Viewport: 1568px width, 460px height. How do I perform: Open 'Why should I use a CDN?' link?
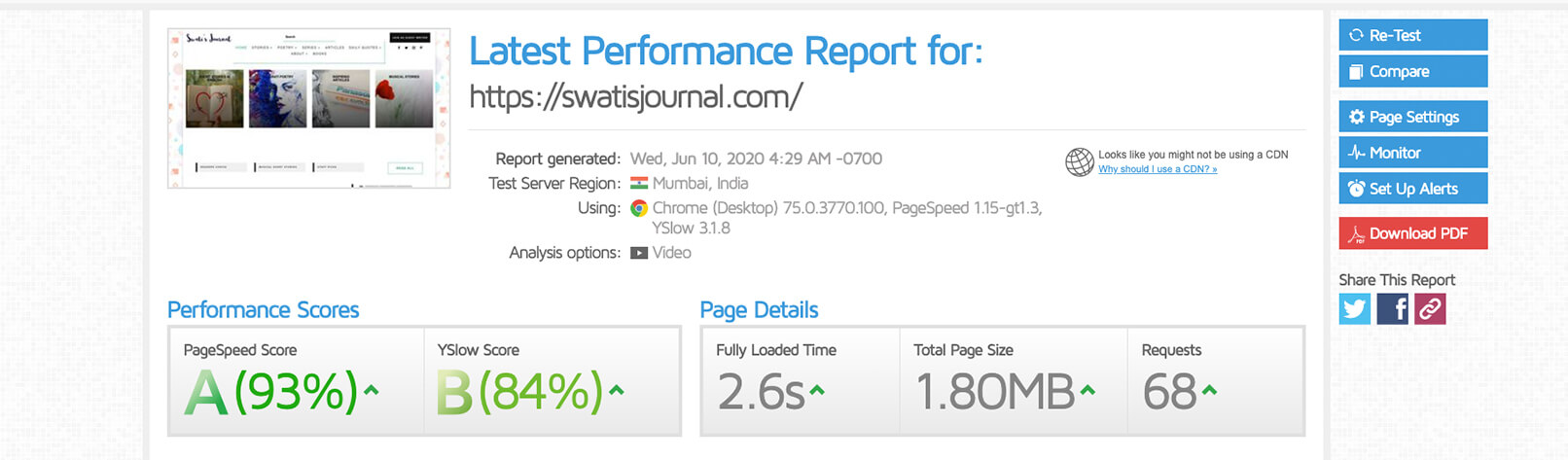coord(1158,169)
